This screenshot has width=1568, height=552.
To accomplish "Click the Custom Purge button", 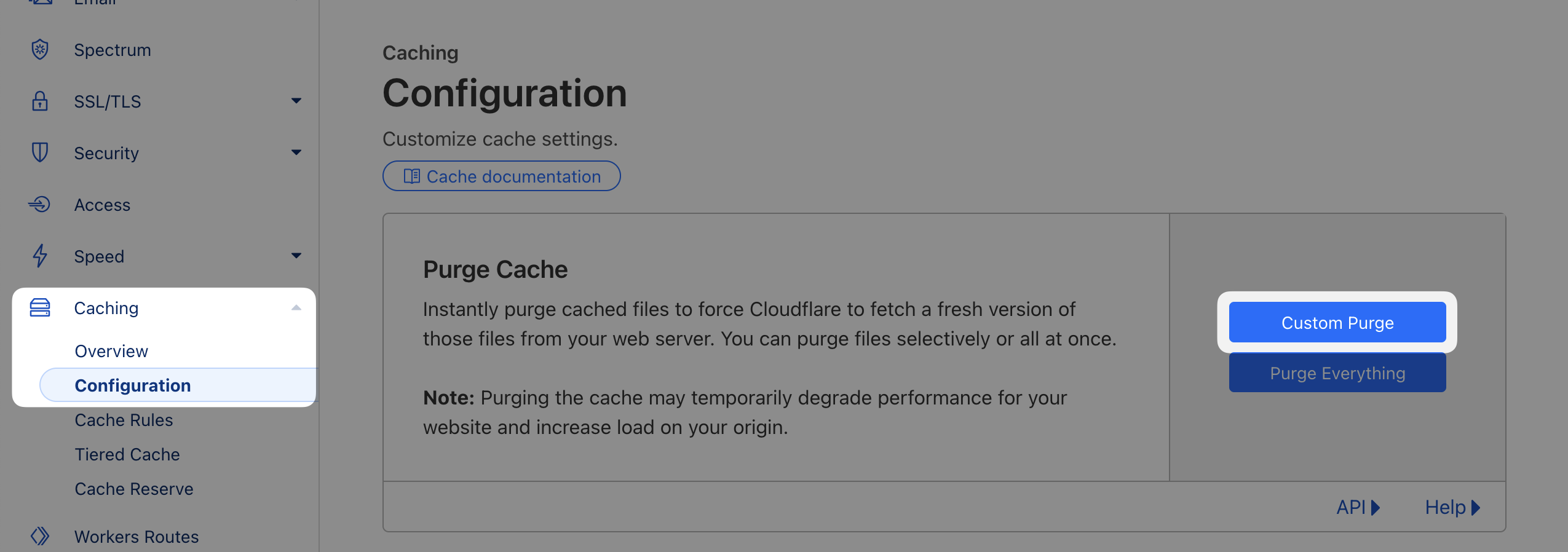I will 1337,322.
